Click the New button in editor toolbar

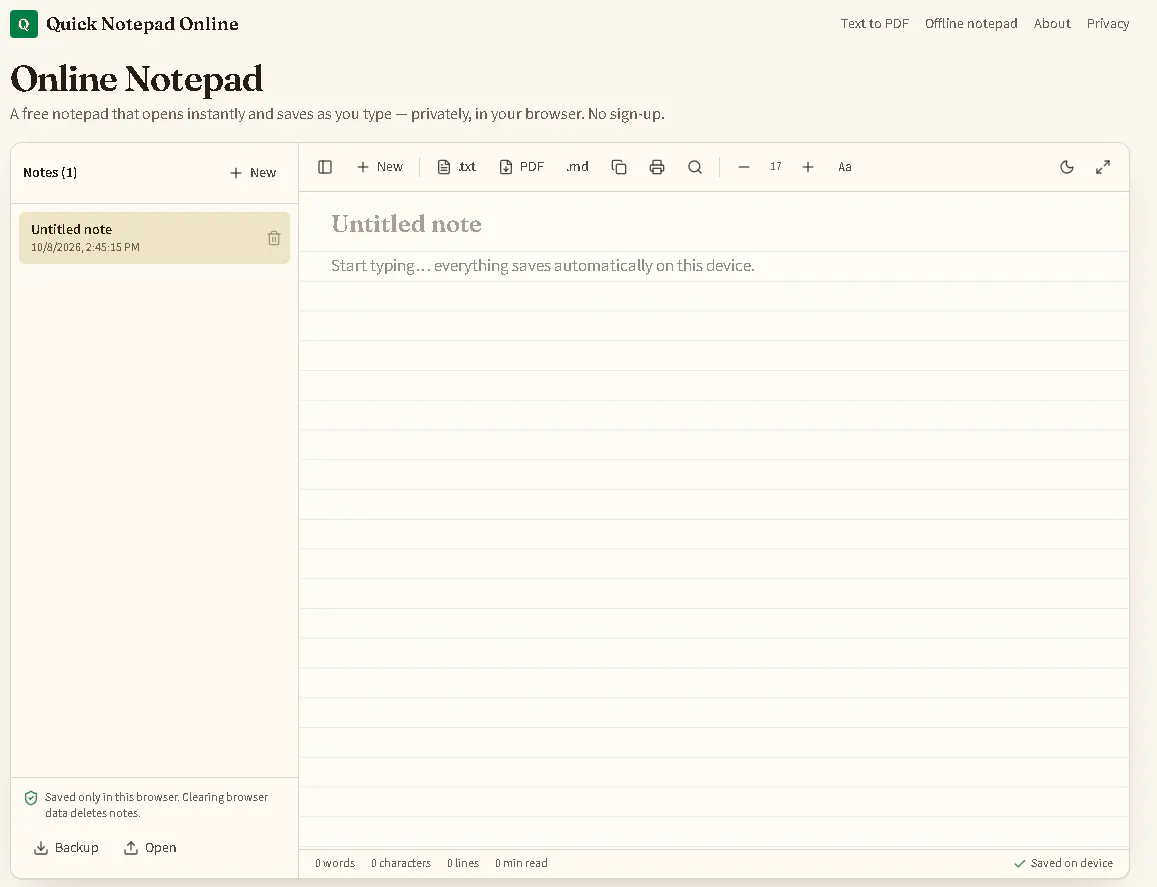tap(380, 167)
